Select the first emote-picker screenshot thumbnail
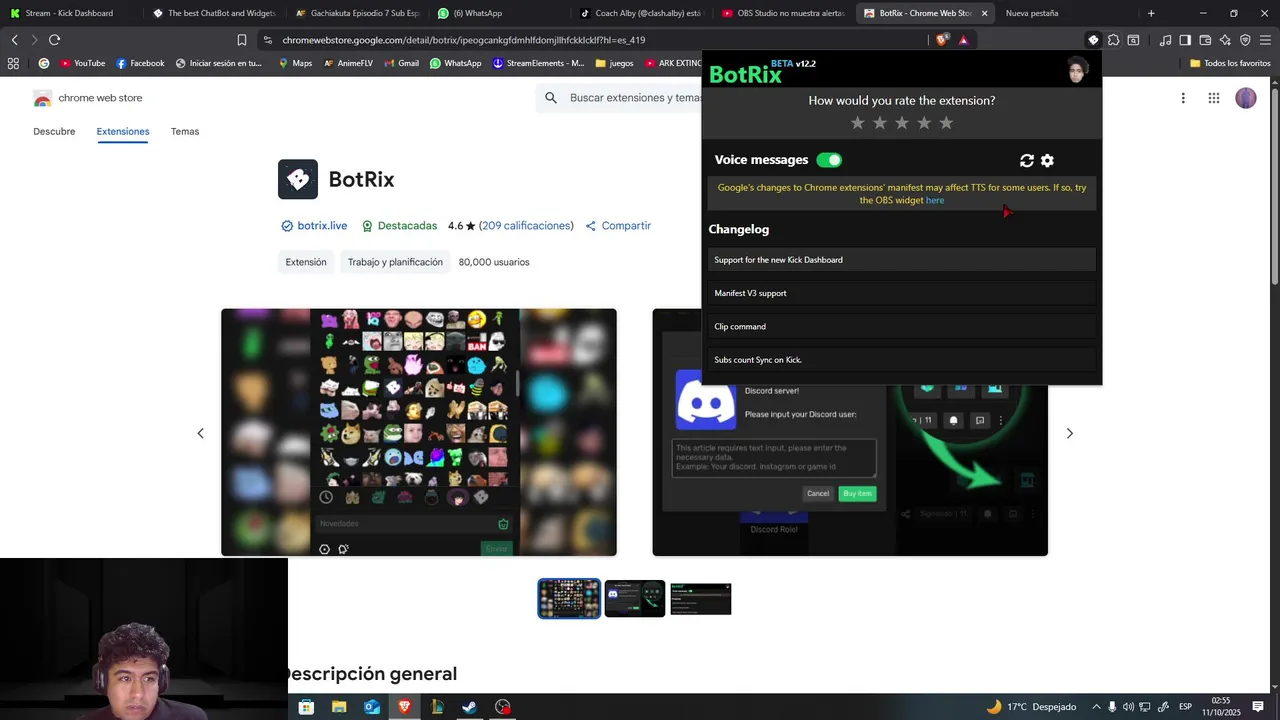 [569, 599]
